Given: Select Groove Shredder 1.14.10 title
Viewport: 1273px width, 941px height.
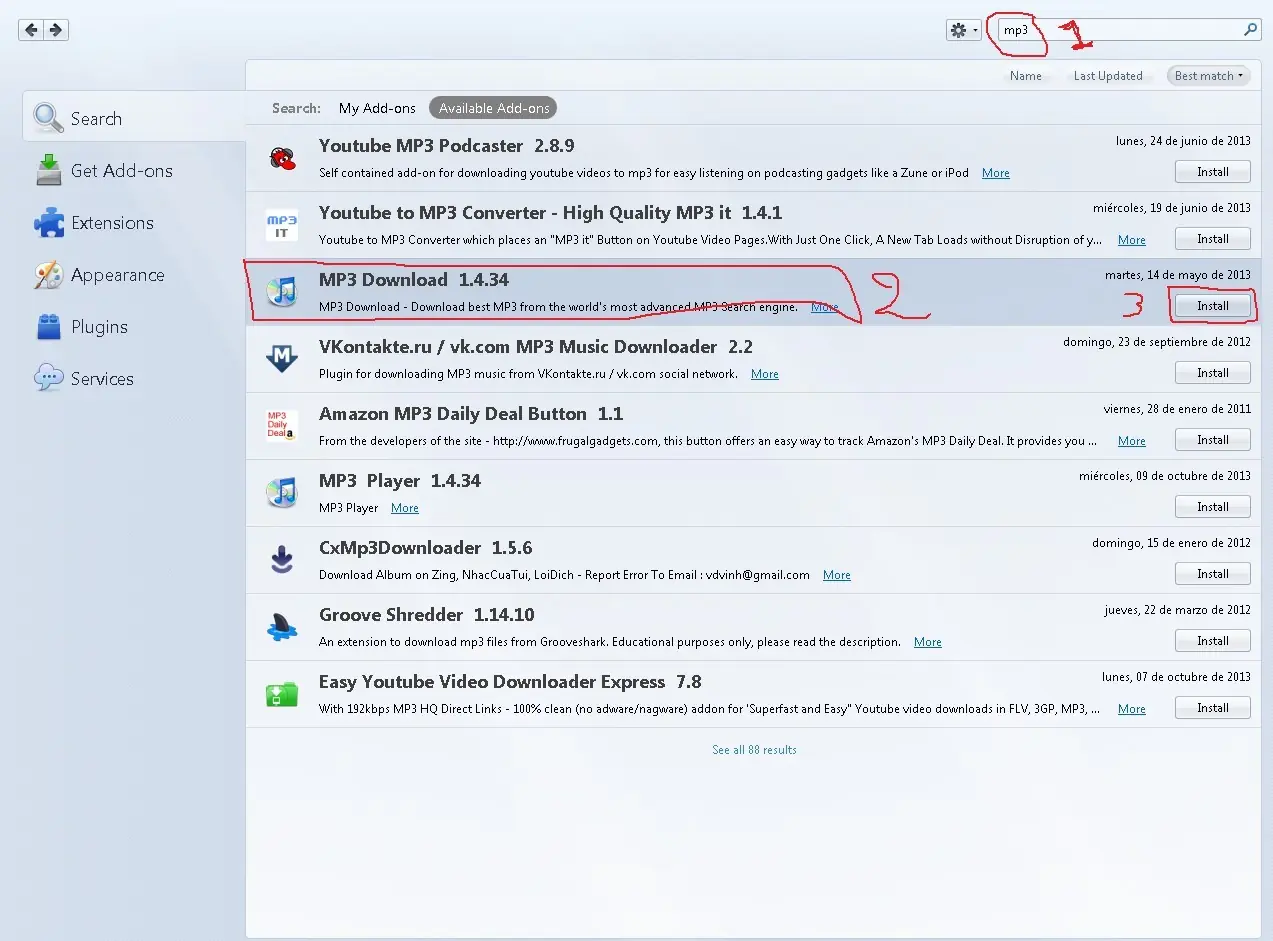Looking at the screenshot, I should click(426, 615).
